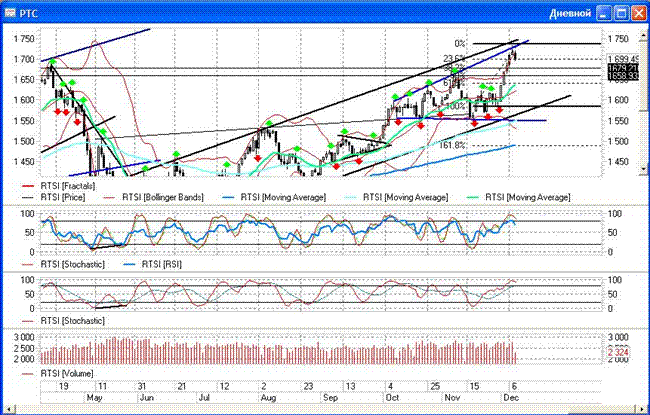Click the Aug month label on time axis
The image size is (650, 415).
pos(268,398)
